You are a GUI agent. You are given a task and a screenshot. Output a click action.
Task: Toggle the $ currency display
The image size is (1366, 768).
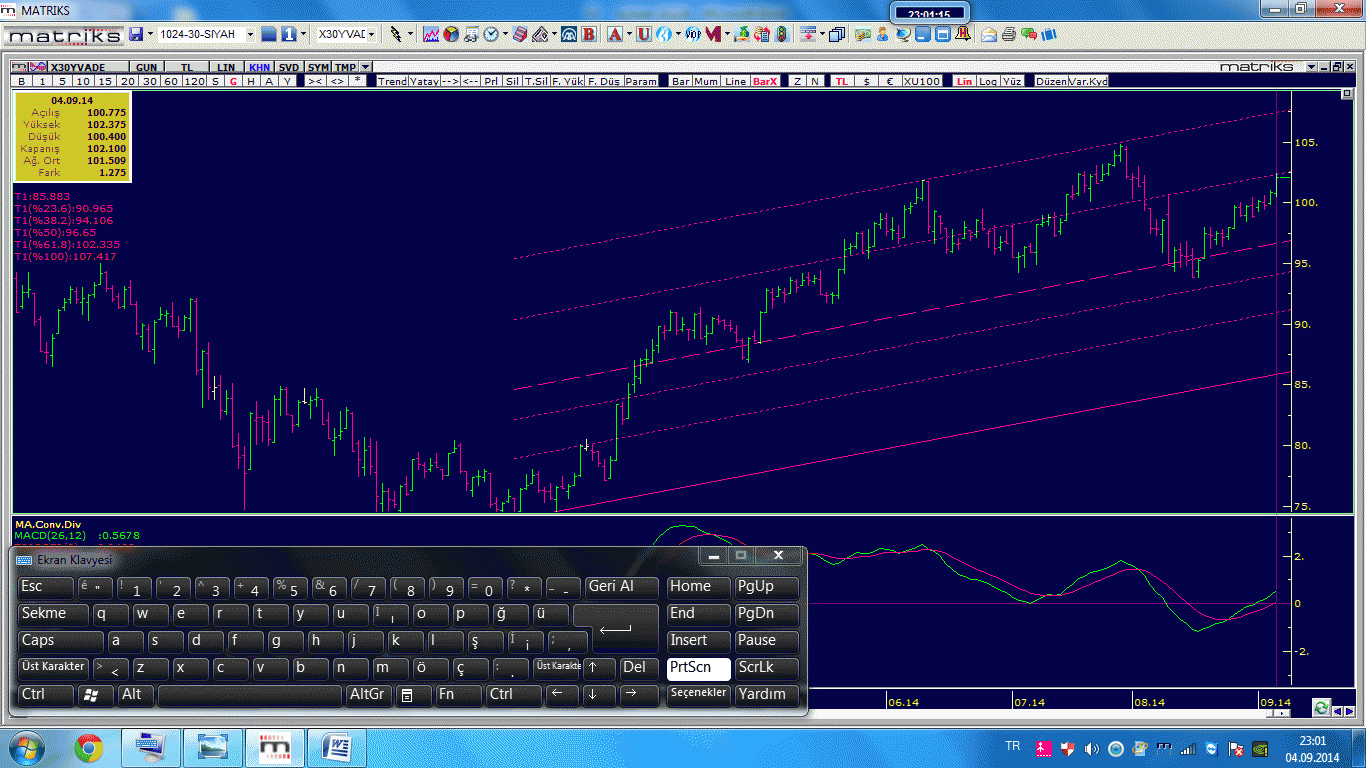866,81
